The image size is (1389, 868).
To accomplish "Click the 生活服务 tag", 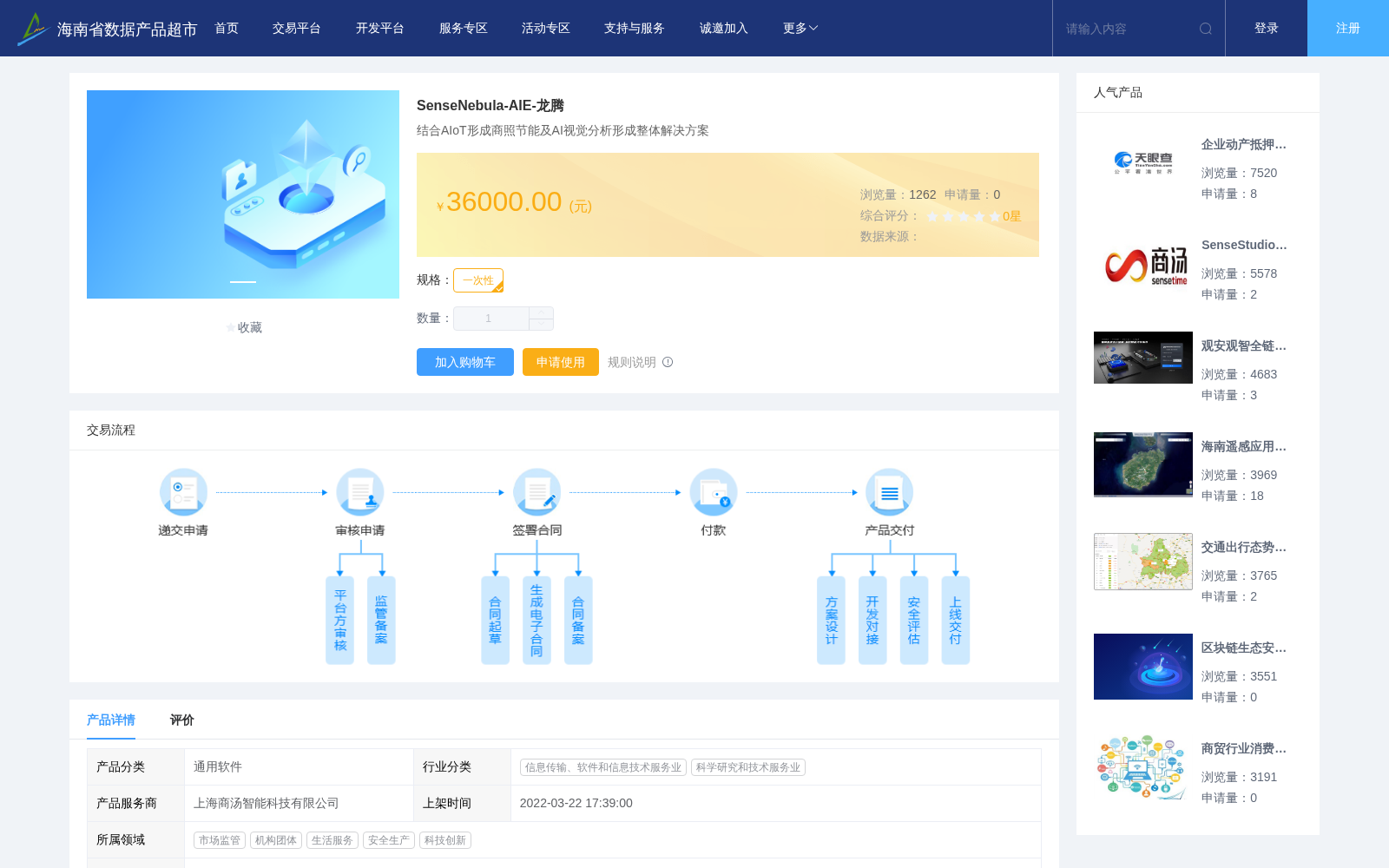I will [332, 840].
